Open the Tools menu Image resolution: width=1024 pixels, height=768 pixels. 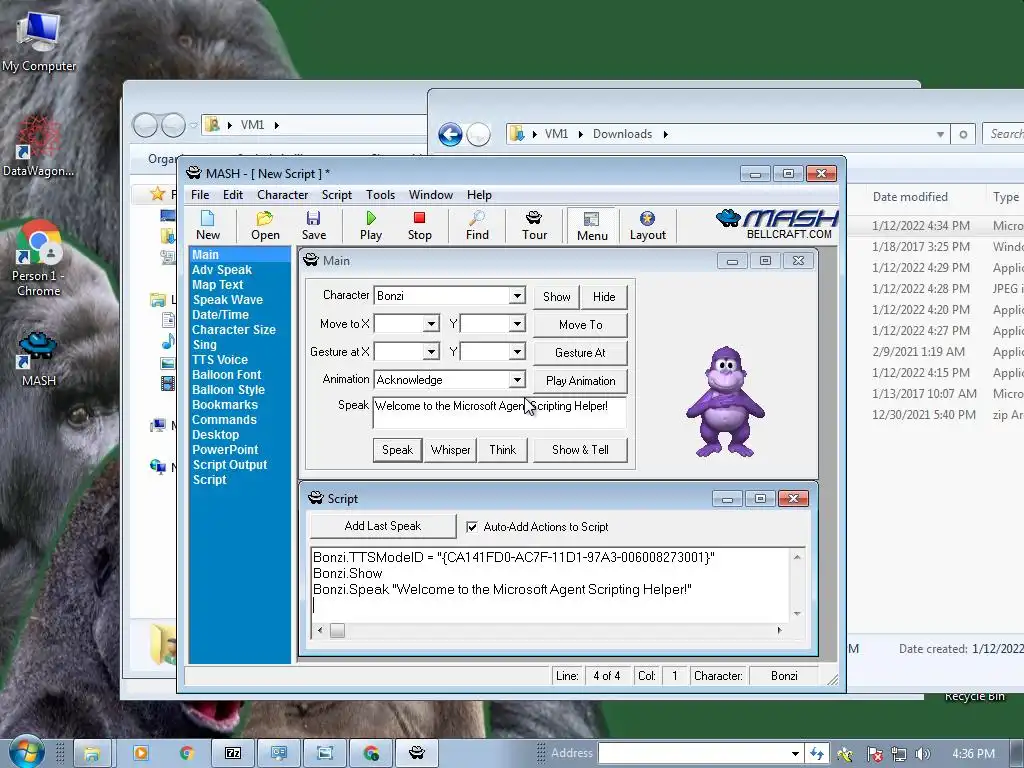(380, 195)
